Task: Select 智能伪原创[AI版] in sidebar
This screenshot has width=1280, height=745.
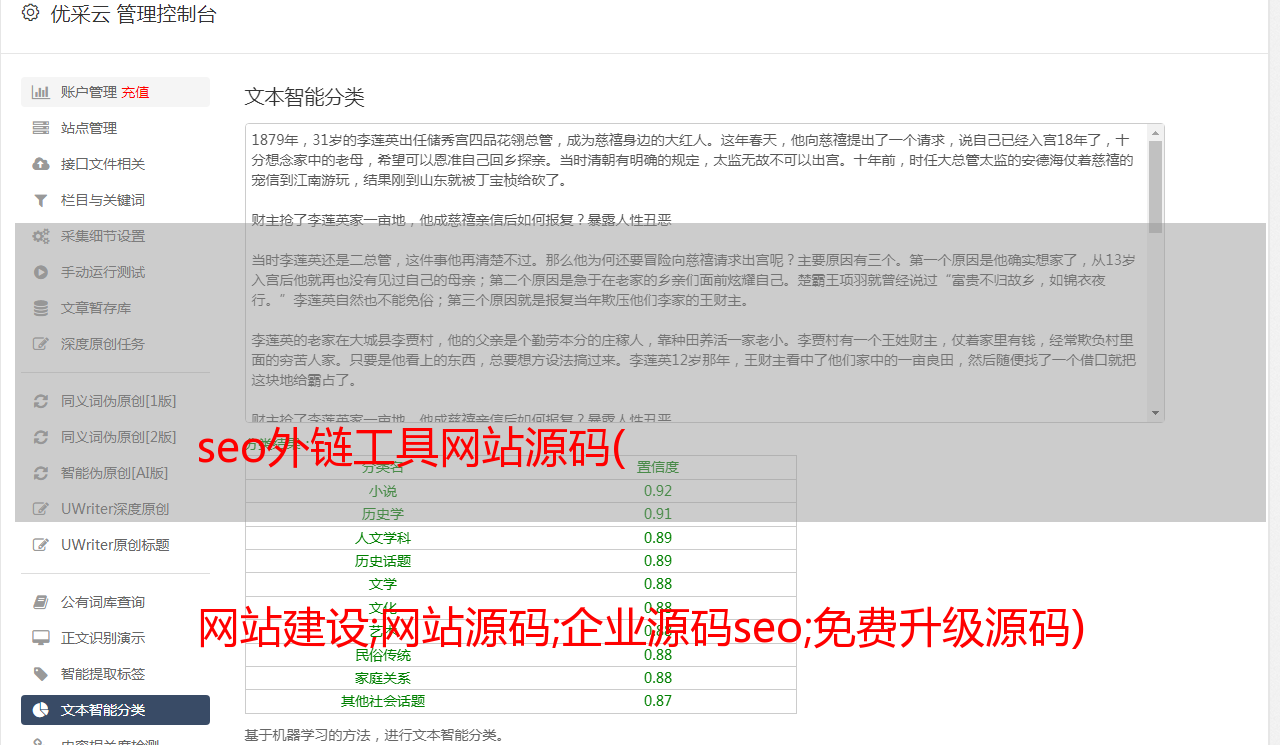Action: (x=115, y=473)
